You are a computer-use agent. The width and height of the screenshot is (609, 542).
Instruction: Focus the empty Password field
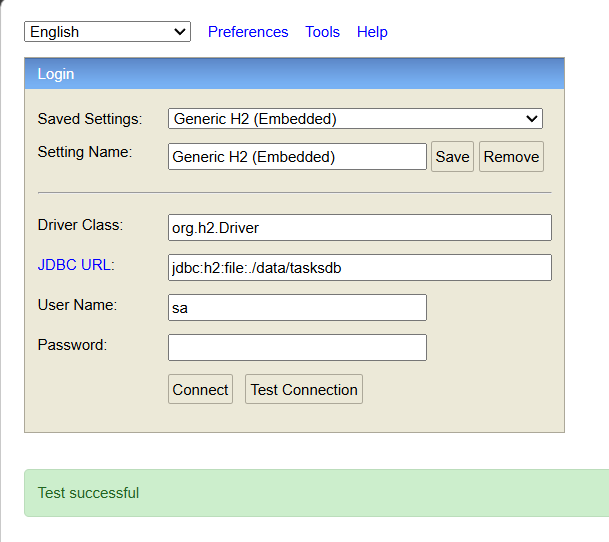coord(297,347)
